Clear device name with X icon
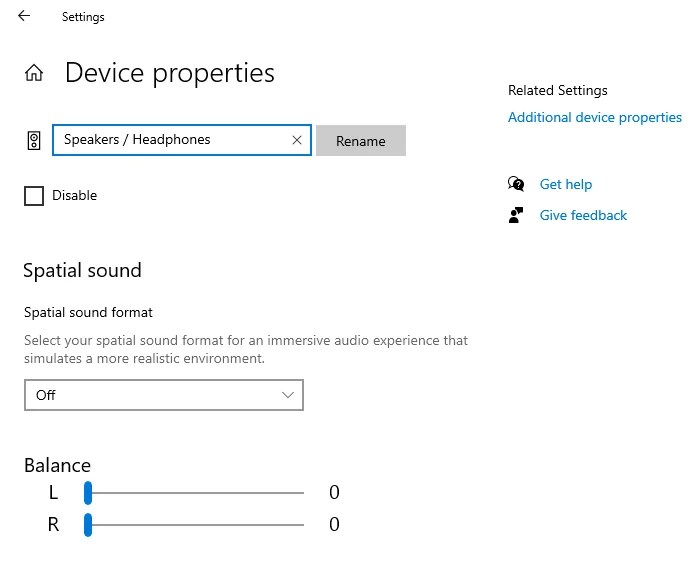 [297, 141]
